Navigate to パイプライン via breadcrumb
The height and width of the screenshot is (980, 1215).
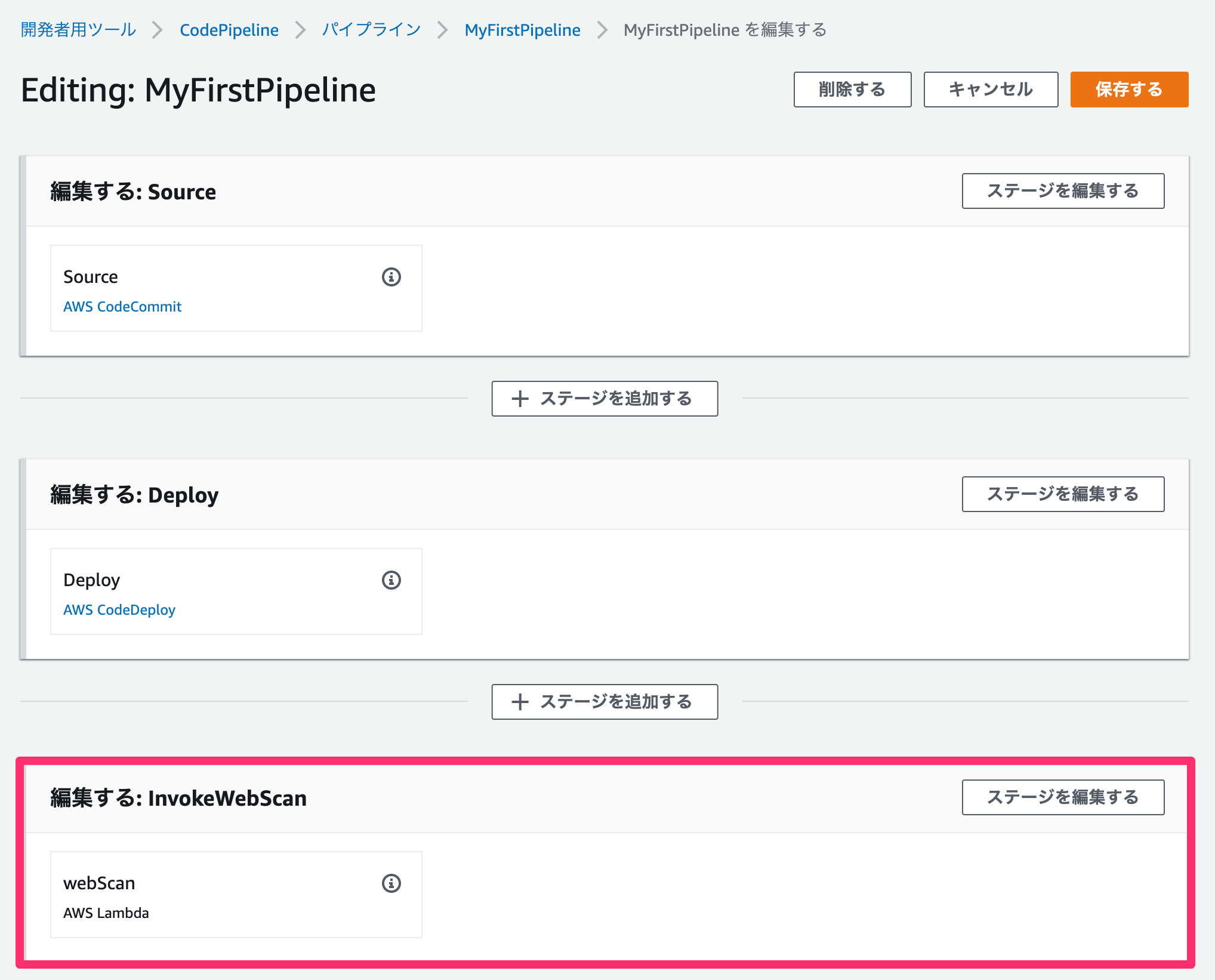370,29
